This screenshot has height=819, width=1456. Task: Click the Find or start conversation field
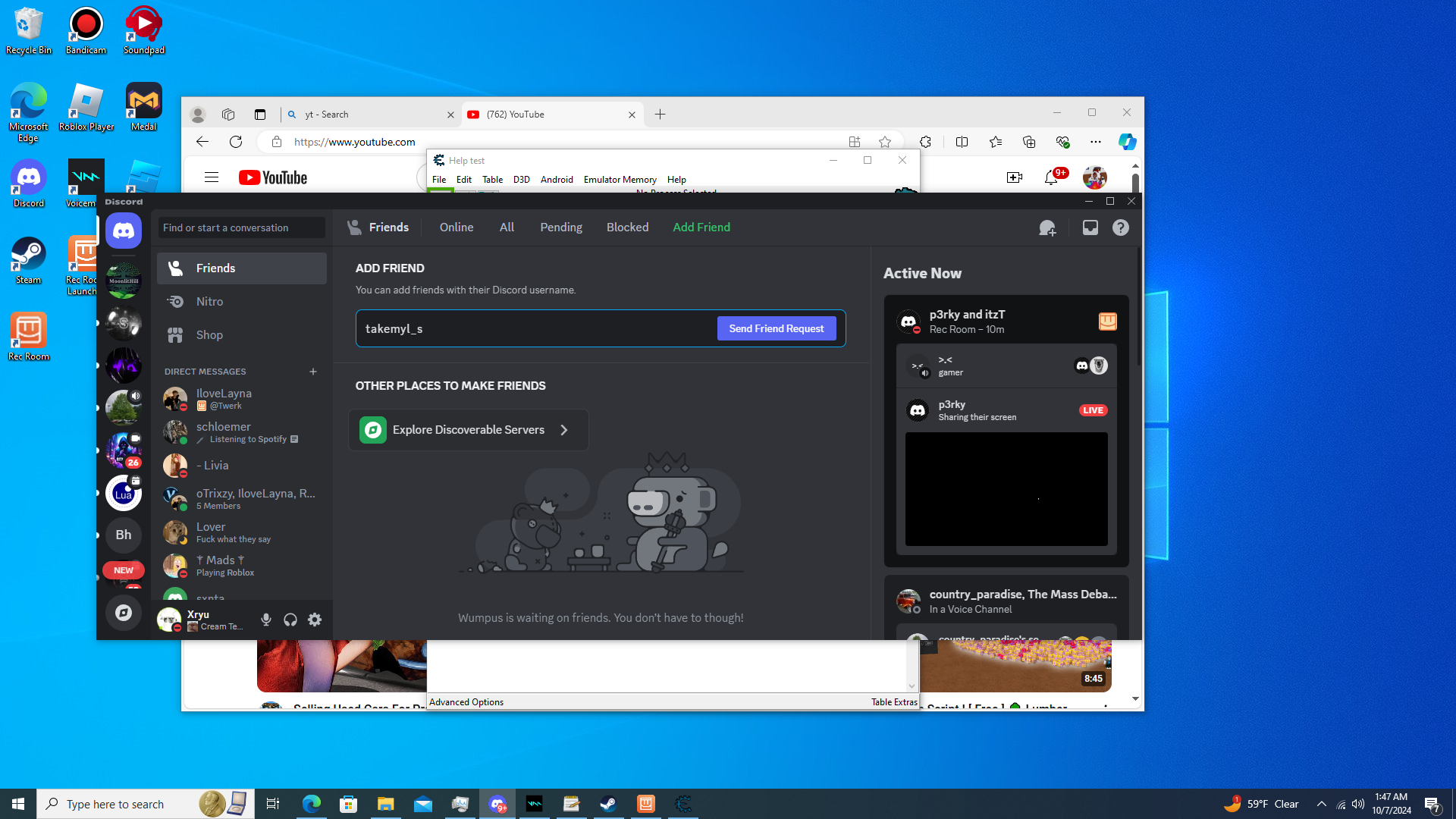point(241,227)
